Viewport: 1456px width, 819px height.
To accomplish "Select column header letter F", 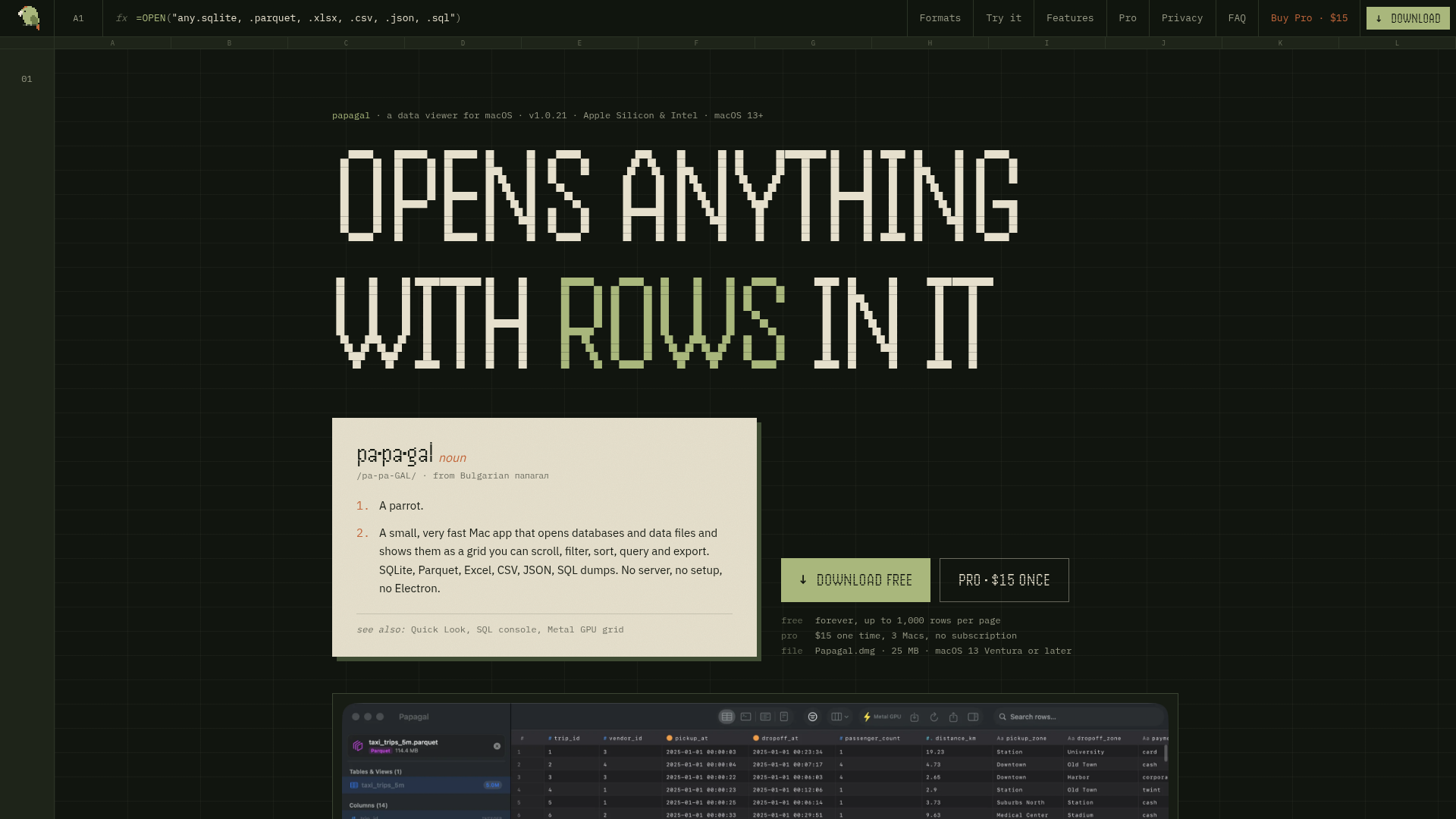I will [x=696, y=43].
